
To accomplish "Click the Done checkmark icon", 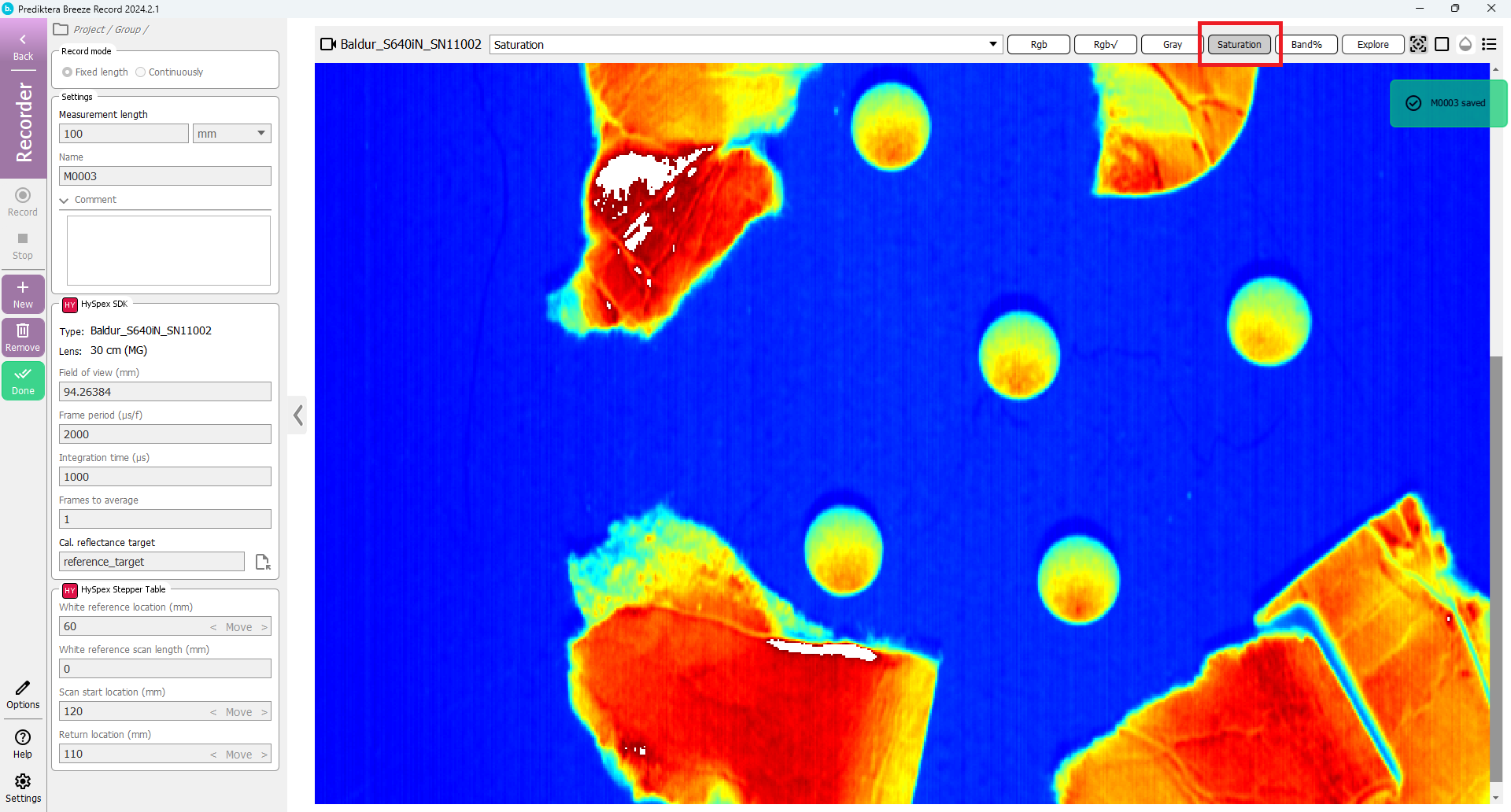I will (x=23, y=380).
